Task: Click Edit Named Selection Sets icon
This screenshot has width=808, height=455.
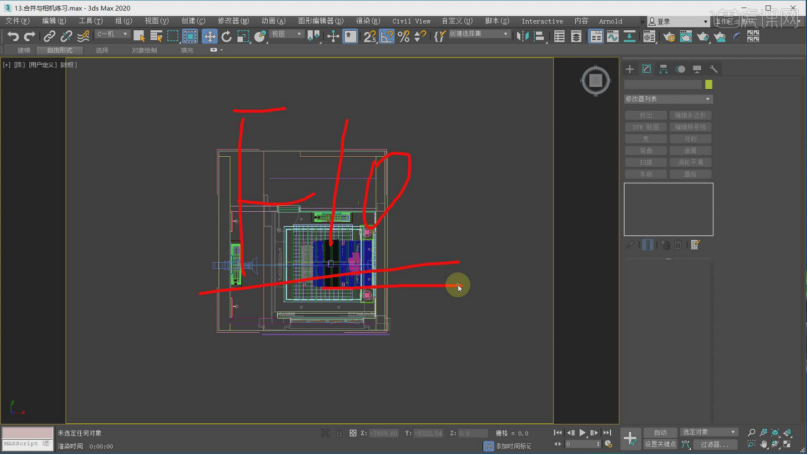Action: [440, 36]
